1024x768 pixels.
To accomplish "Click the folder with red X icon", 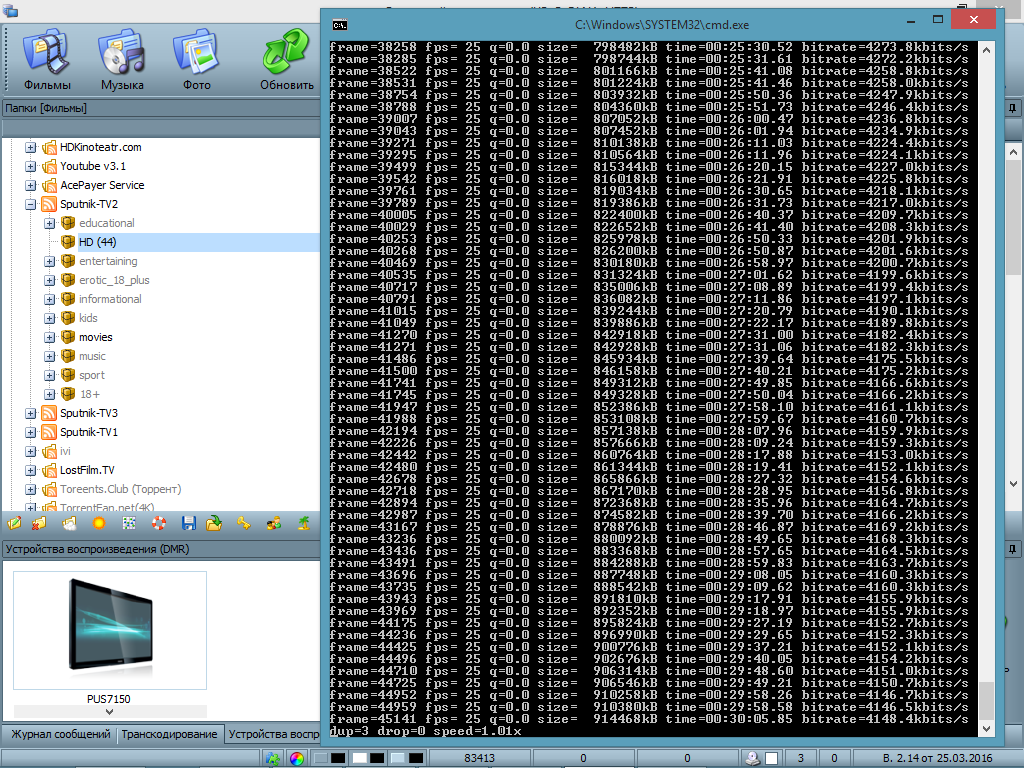I will tap(39, 523).
